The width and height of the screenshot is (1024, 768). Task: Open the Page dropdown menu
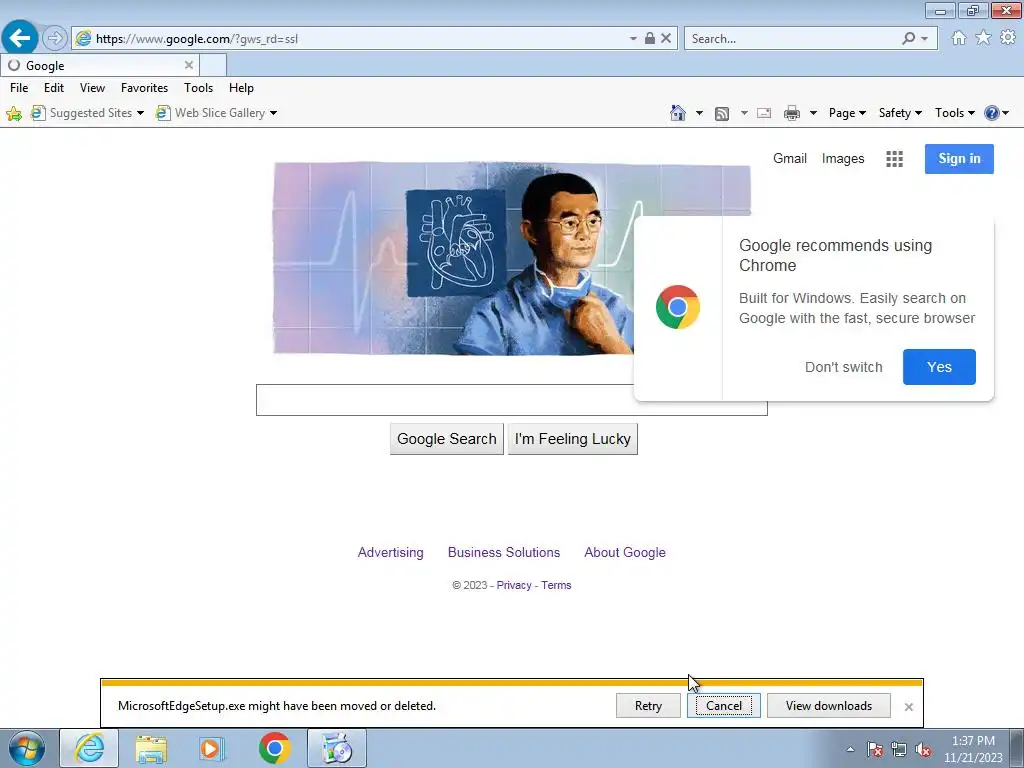(x=847, y=113)
